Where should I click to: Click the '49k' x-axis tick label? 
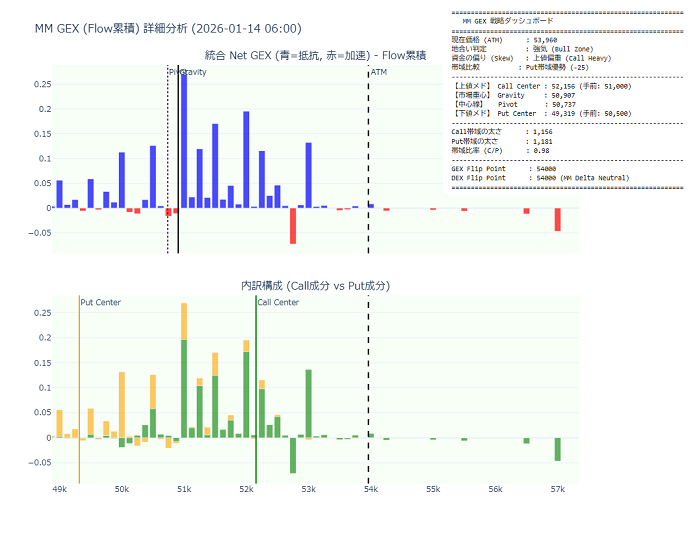tap(60, 489)
